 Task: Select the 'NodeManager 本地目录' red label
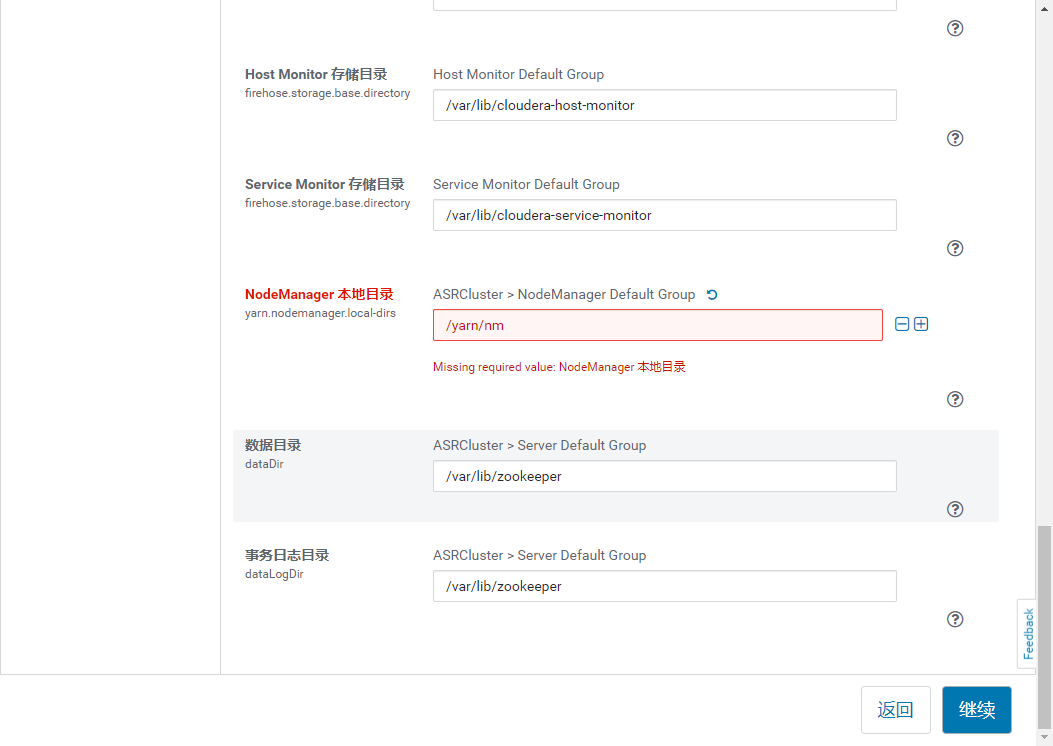click(319, 295)
